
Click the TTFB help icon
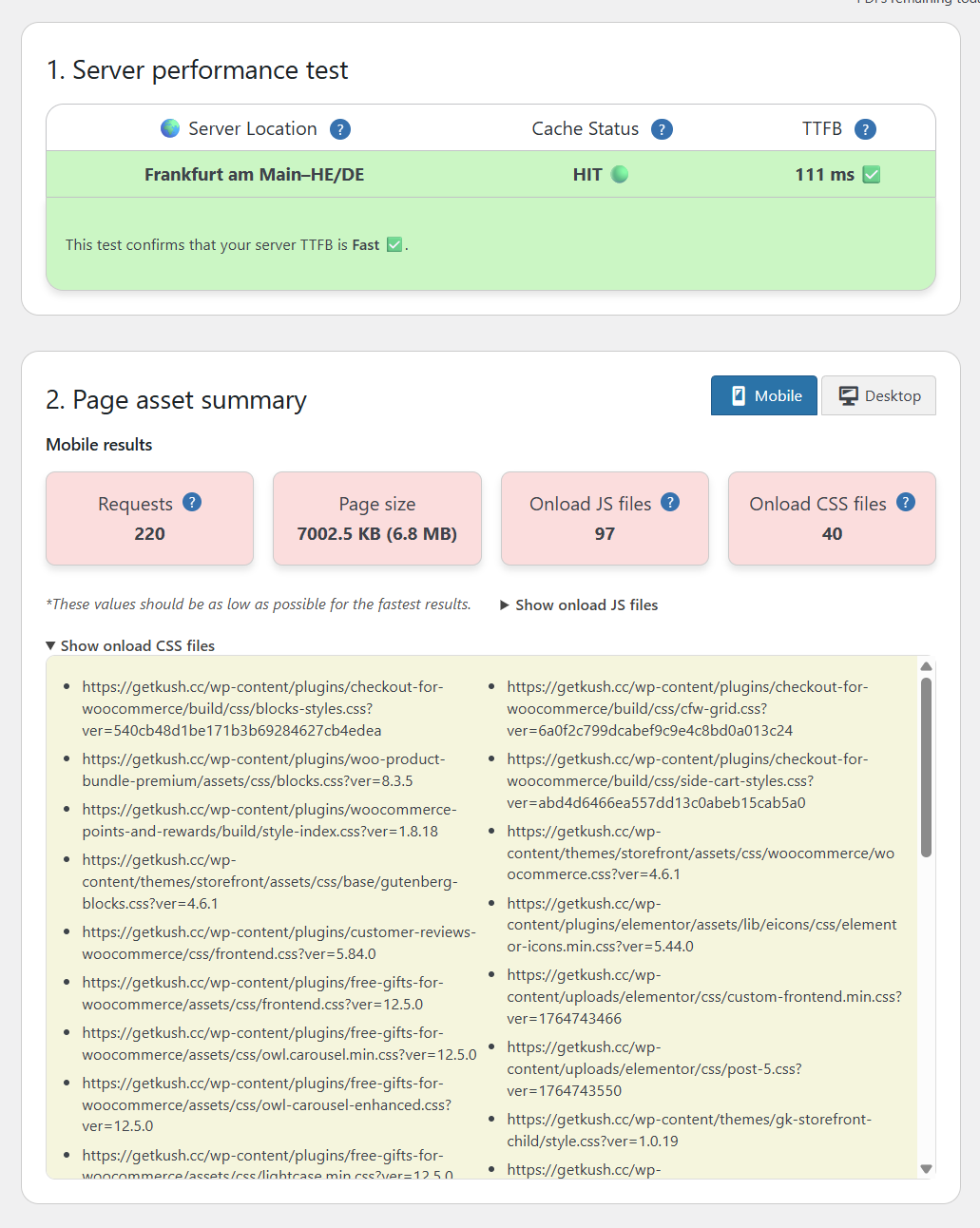[865, 129]
